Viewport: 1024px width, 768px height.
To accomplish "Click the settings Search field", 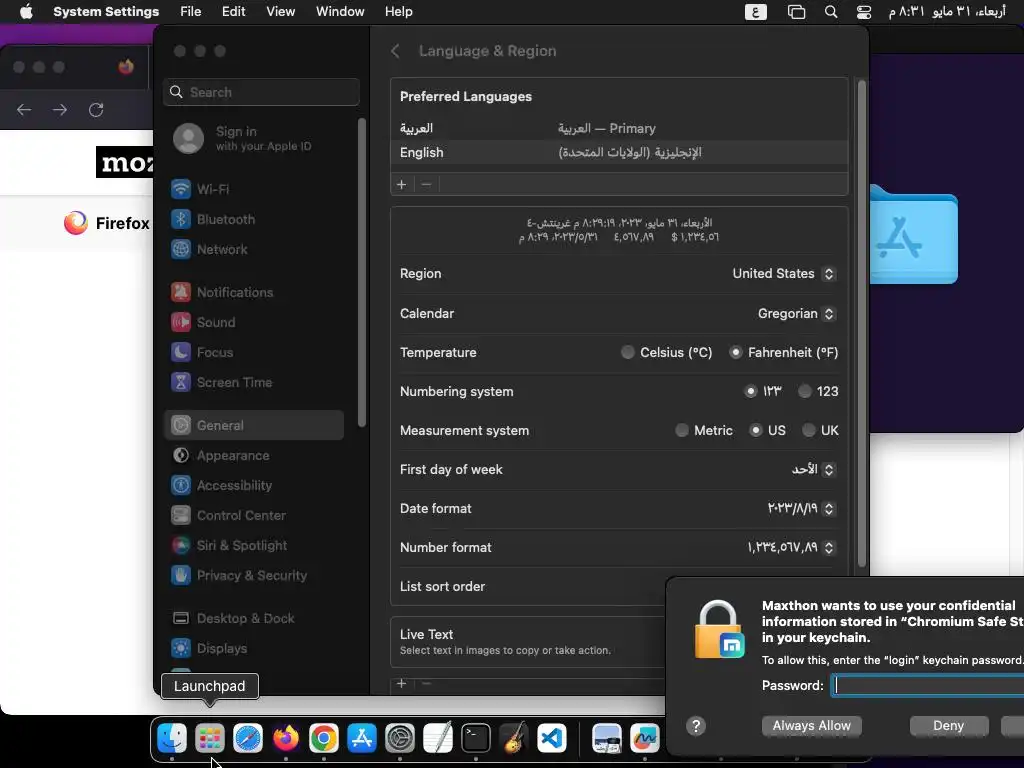I will [x=261, y=92].
